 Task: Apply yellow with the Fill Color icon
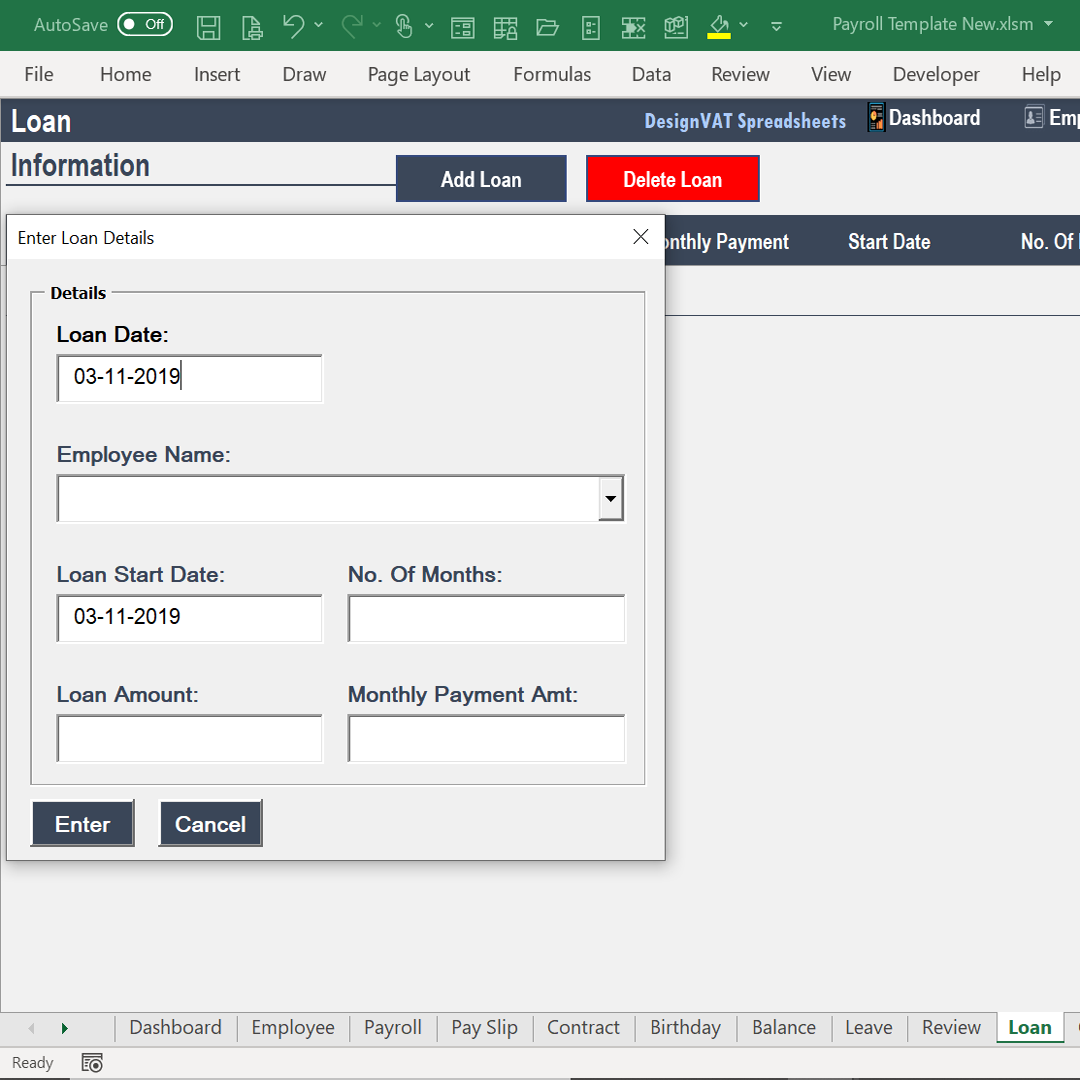tap(719, 27)
